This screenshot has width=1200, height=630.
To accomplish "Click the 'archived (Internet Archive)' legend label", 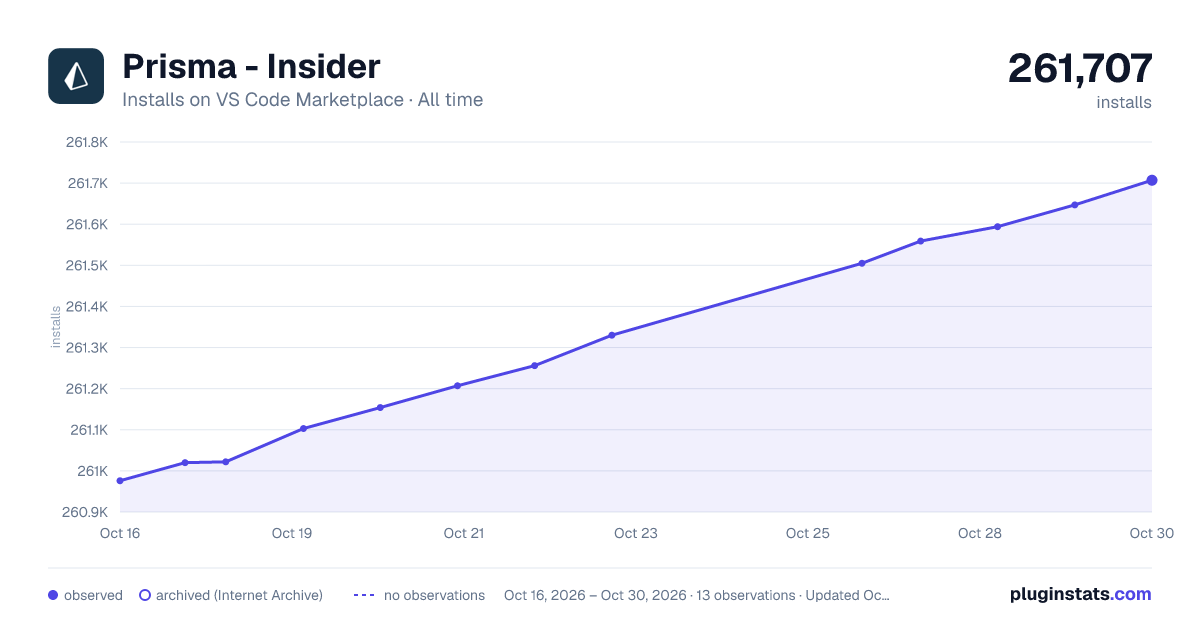I will click(x=239, y=595).
